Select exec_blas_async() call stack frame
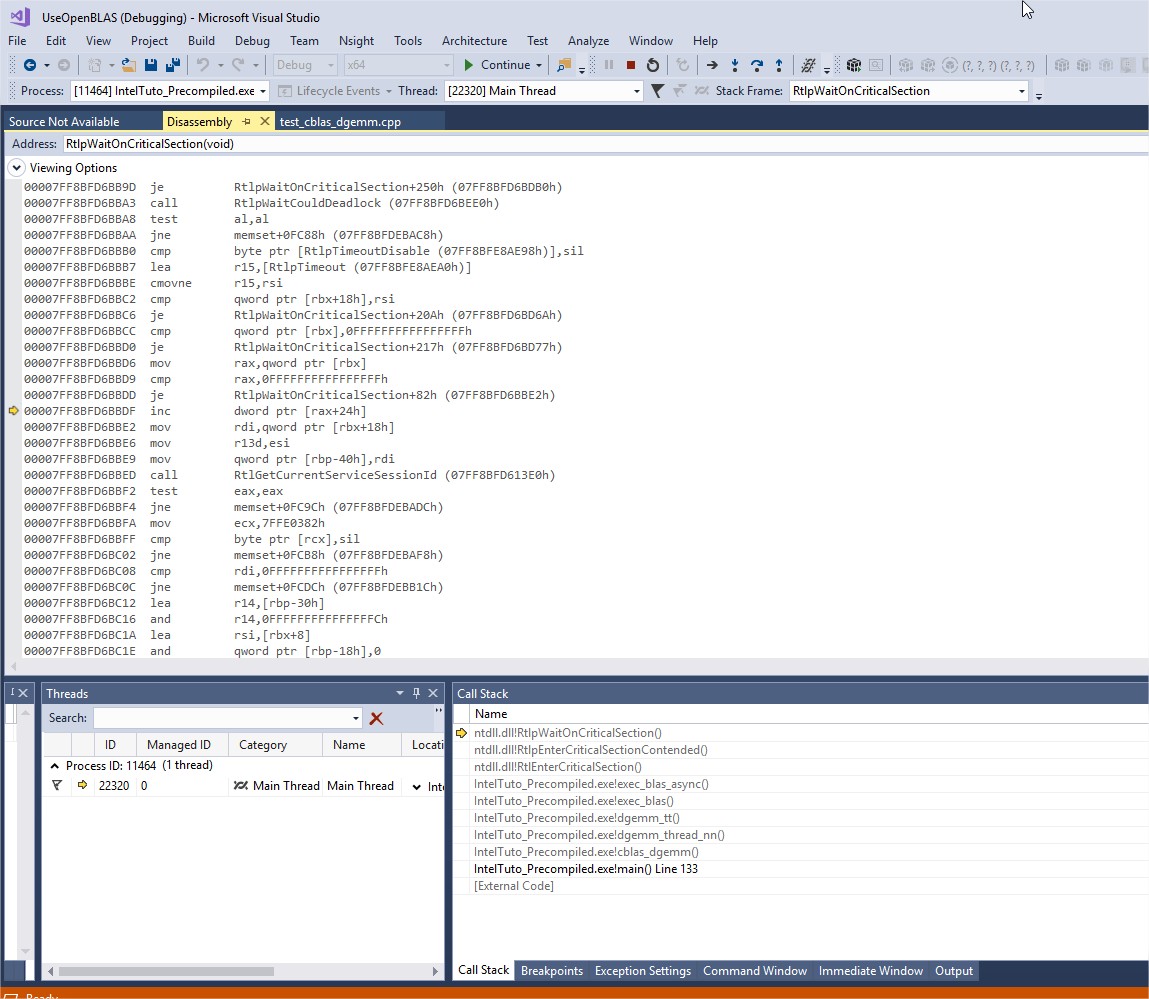 (591, 784)
